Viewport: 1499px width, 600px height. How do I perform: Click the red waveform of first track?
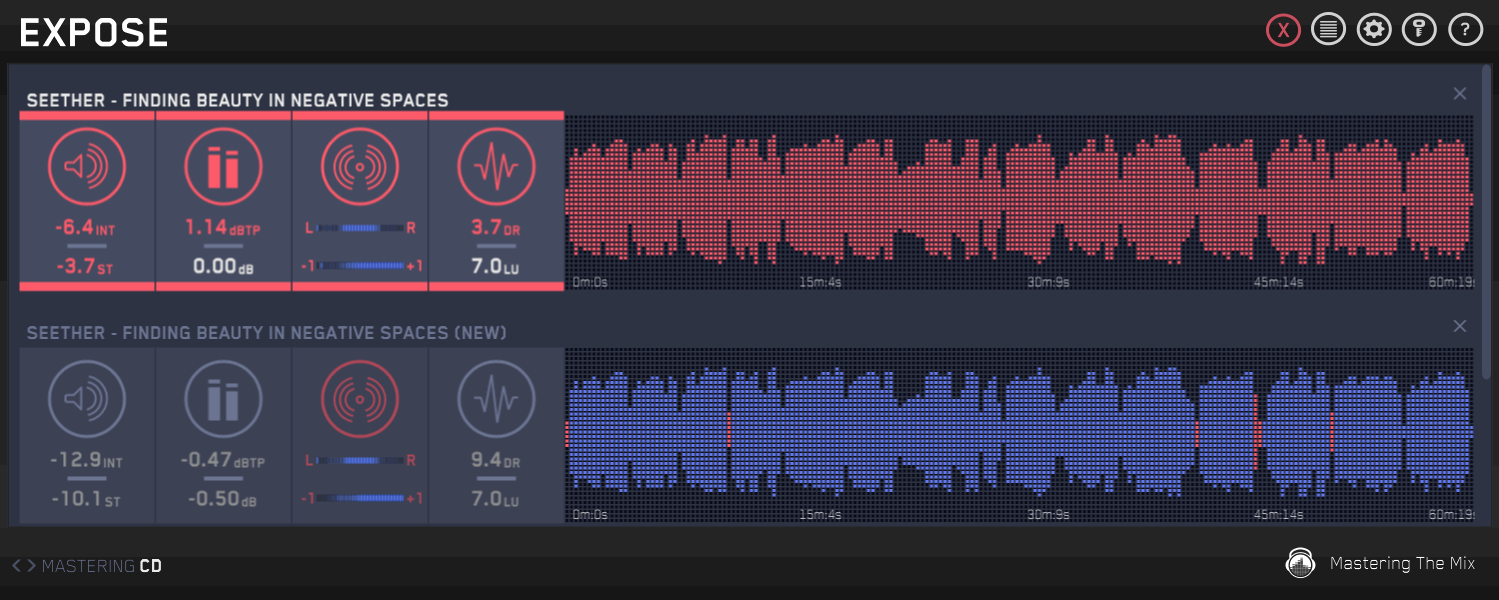[1019, 201]
